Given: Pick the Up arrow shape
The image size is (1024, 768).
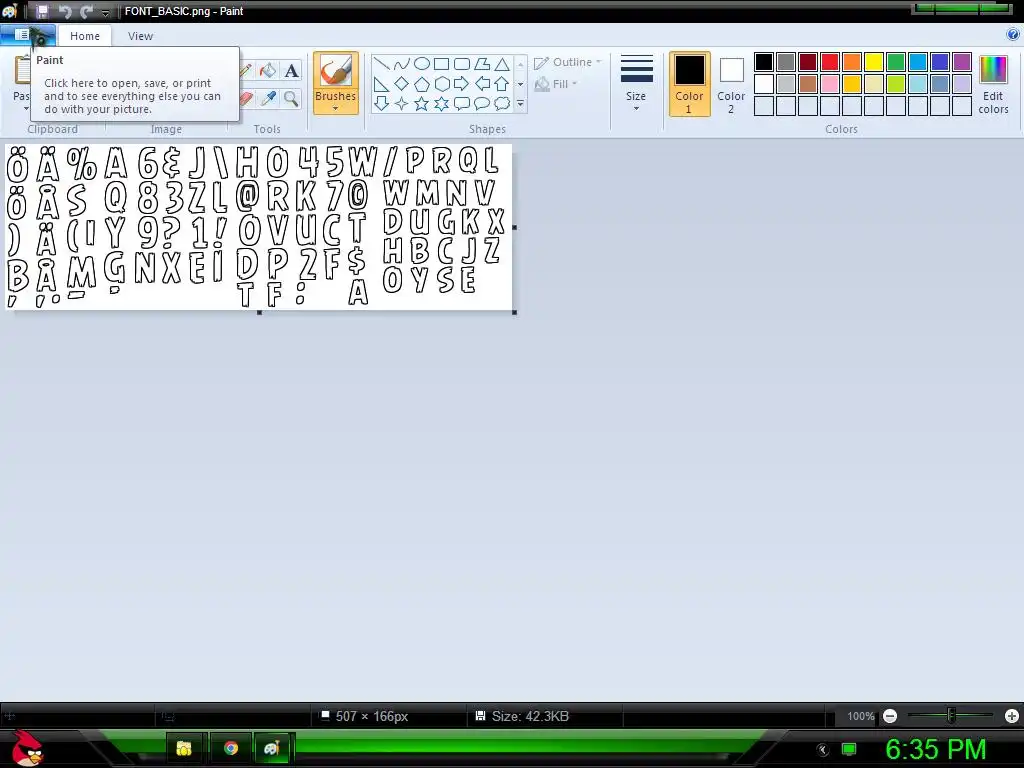Looking at the screenshot, I should [x=502, y=84].
